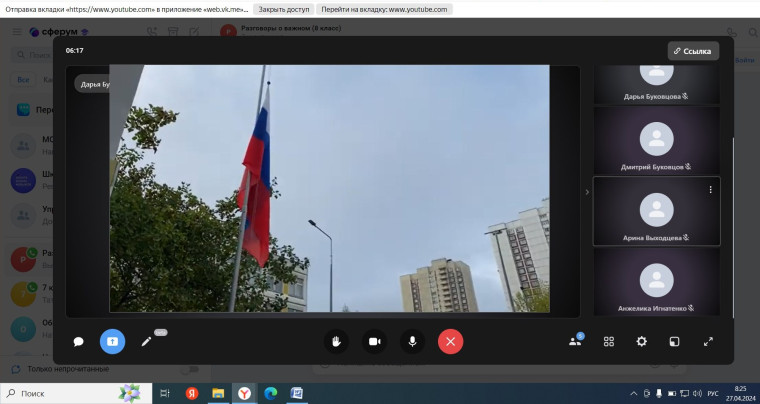Screen dimensions: 760x404
Task: Toggle Только непрочитанные switch
Action: click(x=189, y=369)
